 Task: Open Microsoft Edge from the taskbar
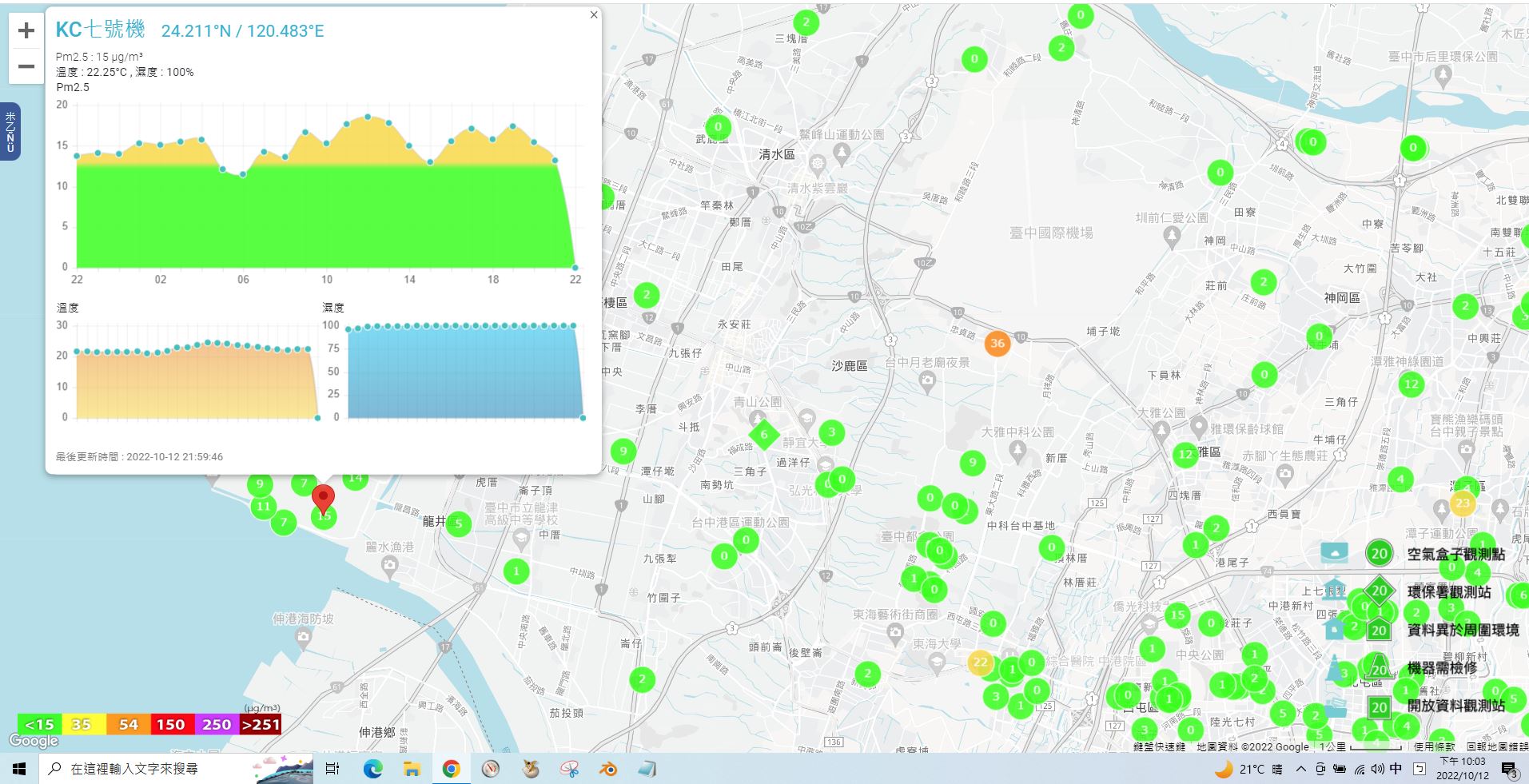(x=372, y=769)
